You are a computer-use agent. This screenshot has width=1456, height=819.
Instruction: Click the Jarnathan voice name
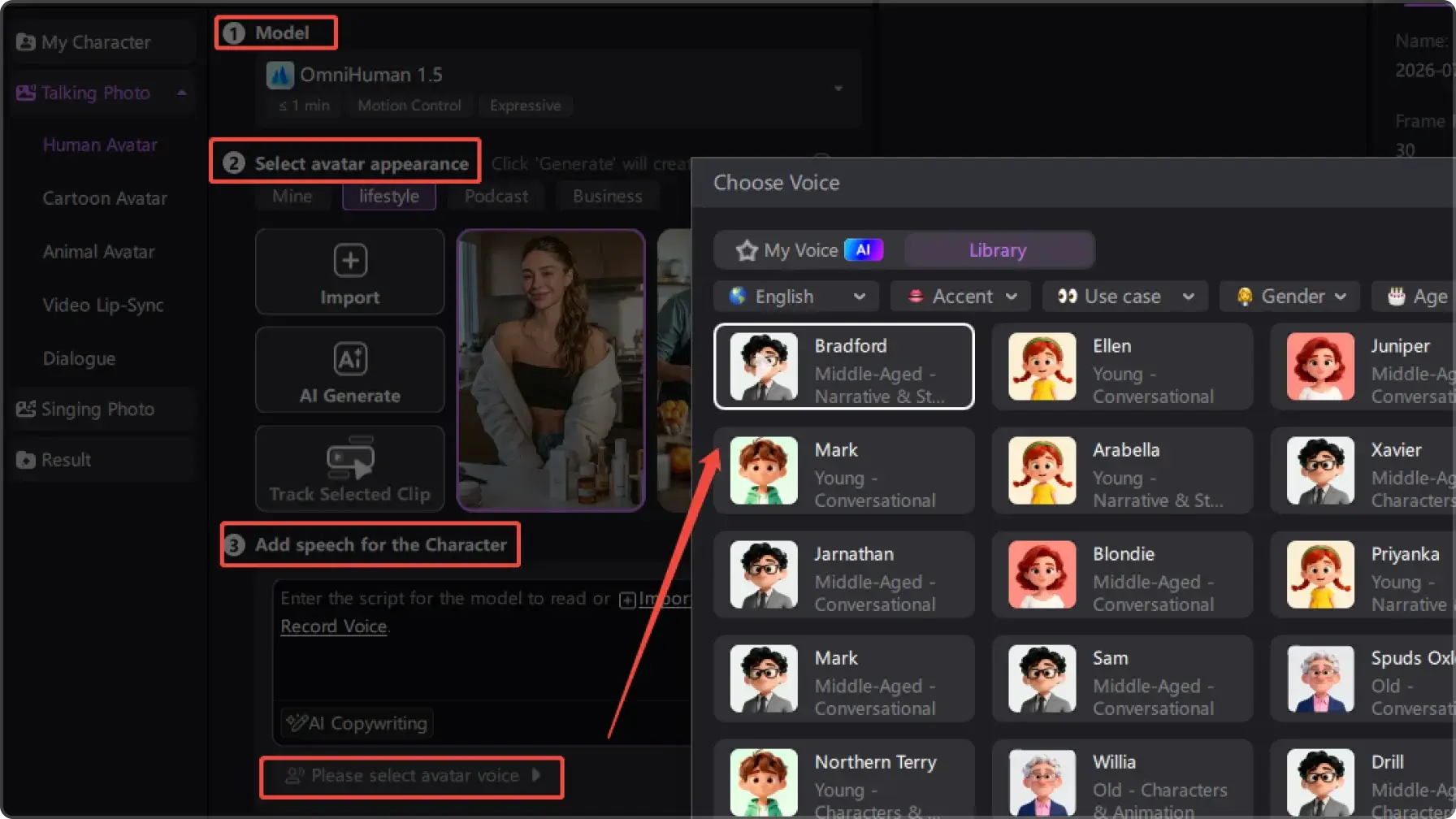(x=854, y=554)
